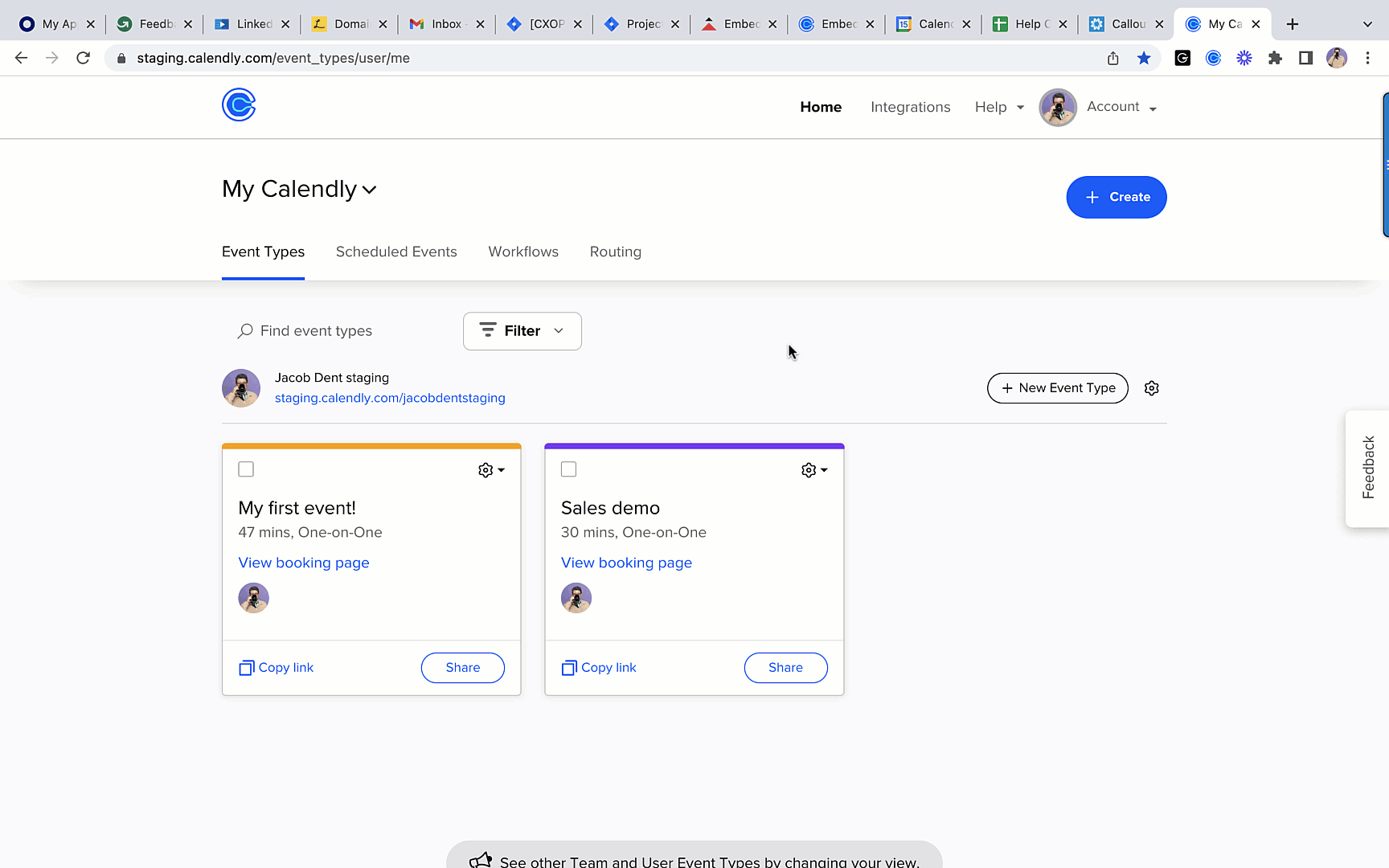Image resolution: width=1389 pixels, height=868 pixels.
Task: View booking page for Sales demo
Action: pos(627,563)
